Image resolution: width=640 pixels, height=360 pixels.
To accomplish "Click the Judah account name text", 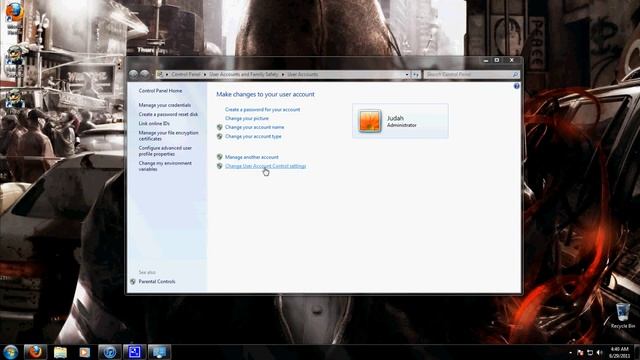I will [395, 118].
